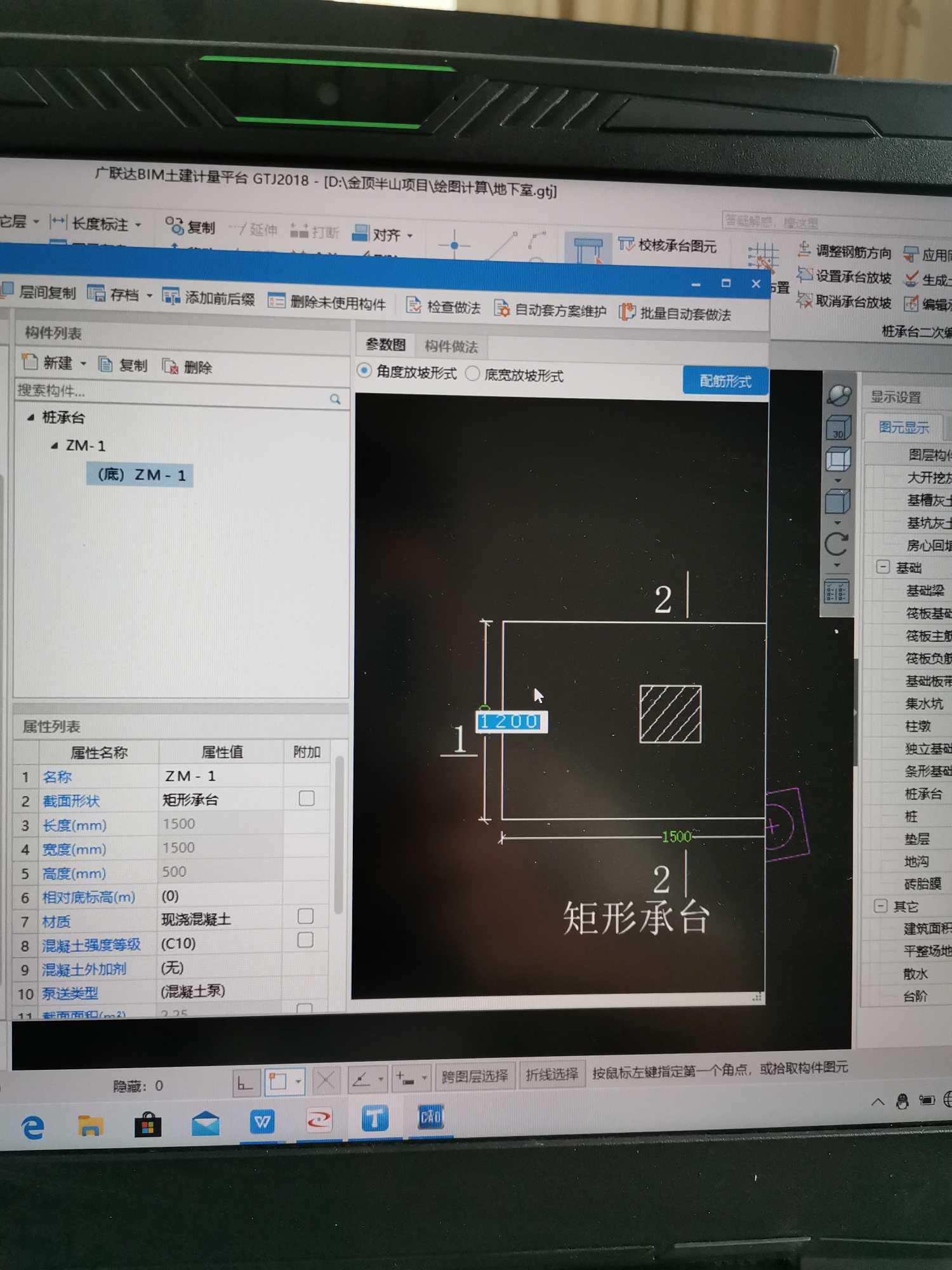Click the 删除 delete component icon
Screen dimensions: 952x1270
coord(170,366)
